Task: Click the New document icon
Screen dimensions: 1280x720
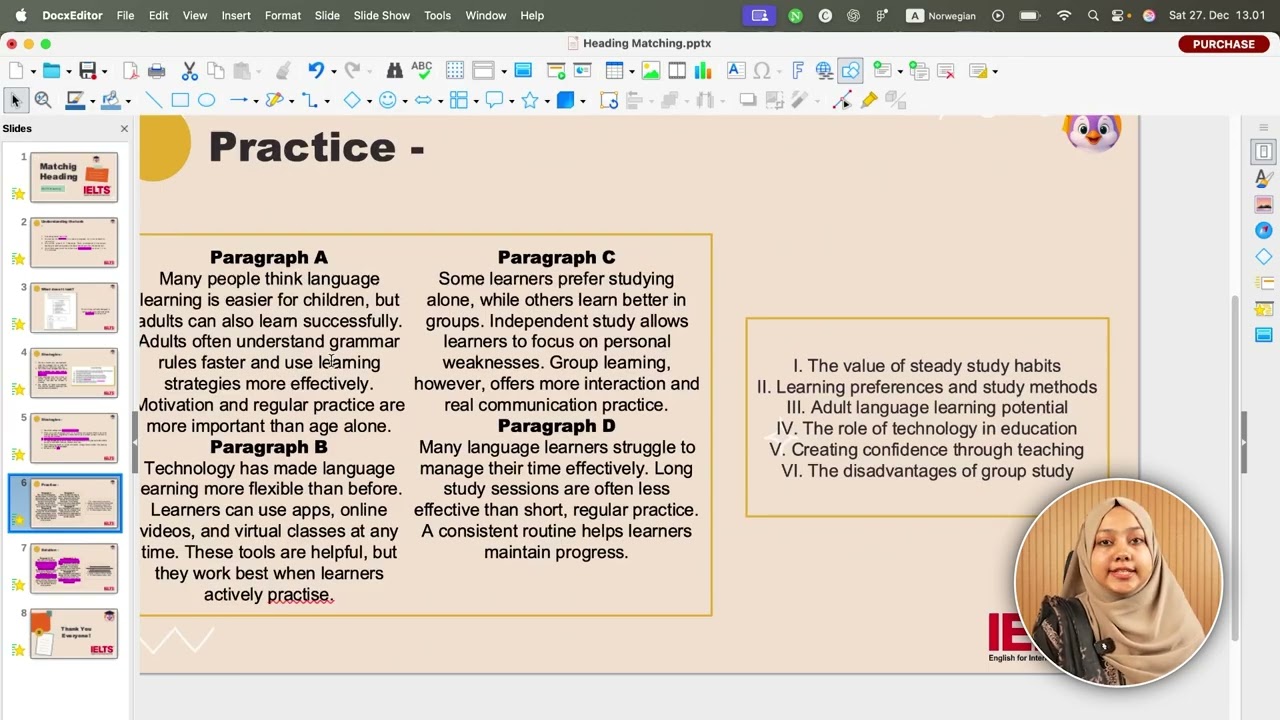Action: pyautogui.click(x=16, y=71)
